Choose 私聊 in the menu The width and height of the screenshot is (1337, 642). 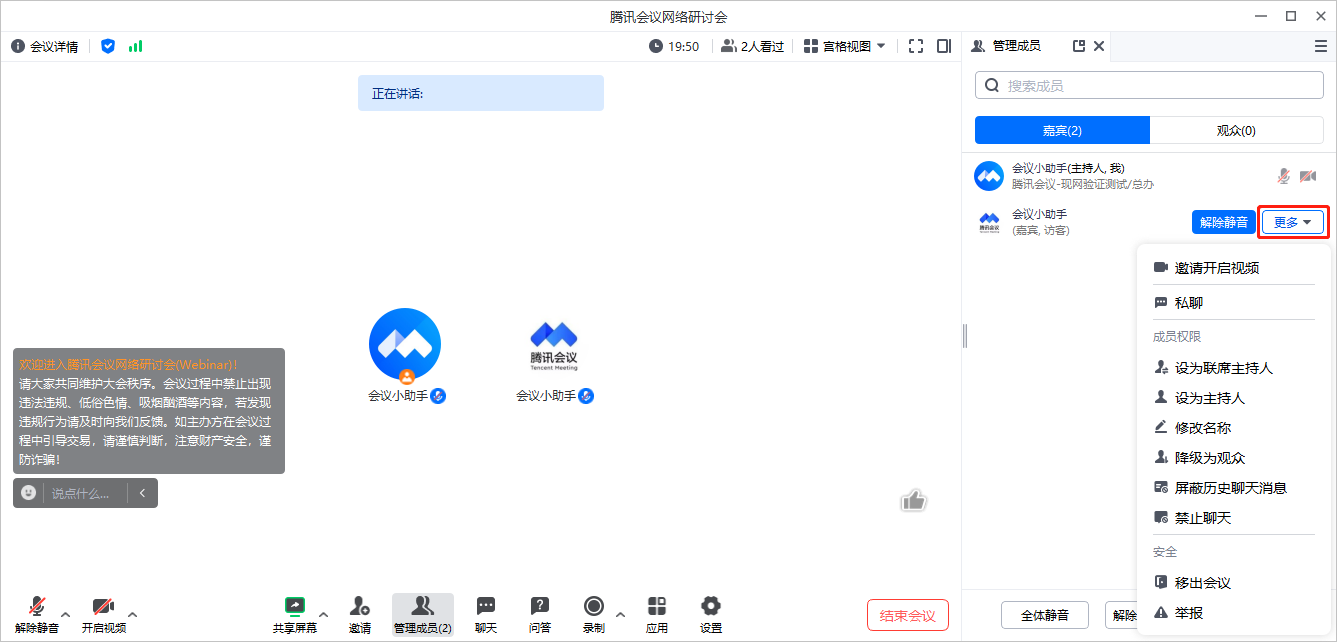point(1236,302)
